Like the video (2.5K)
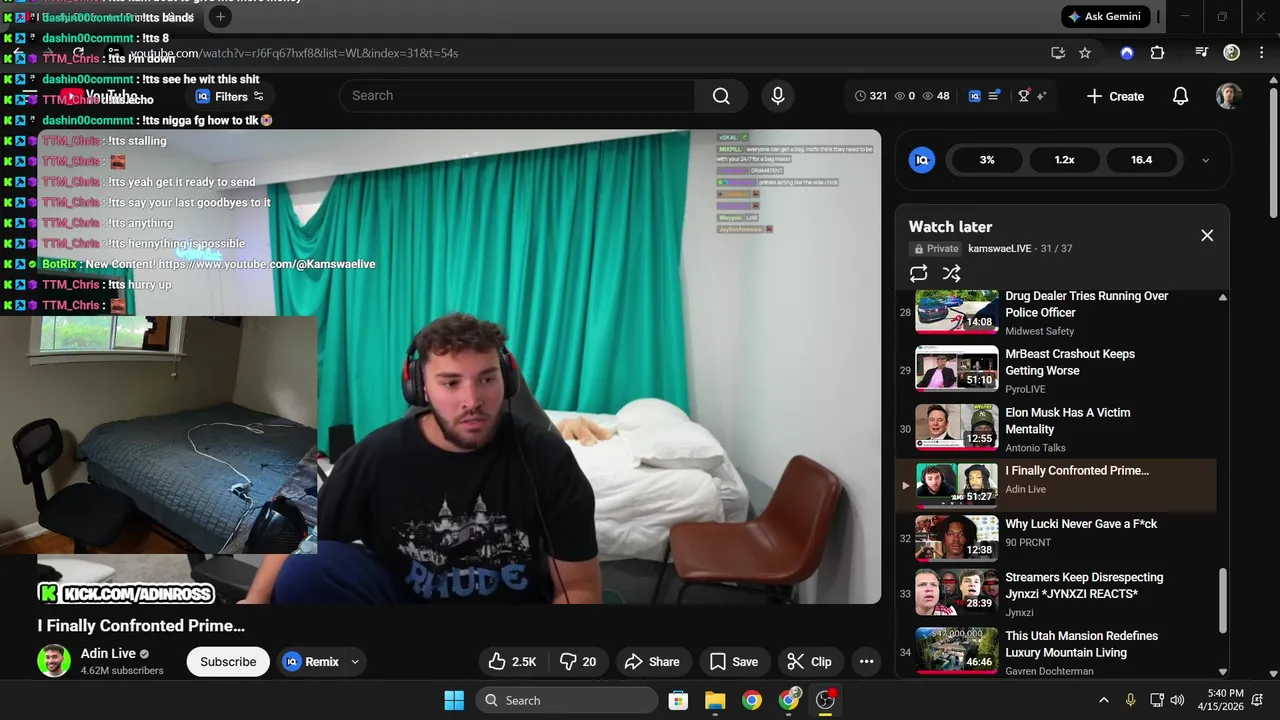The width and height of the screenshot is (1280, 720). pyautogui.click(x=512, y=661)
